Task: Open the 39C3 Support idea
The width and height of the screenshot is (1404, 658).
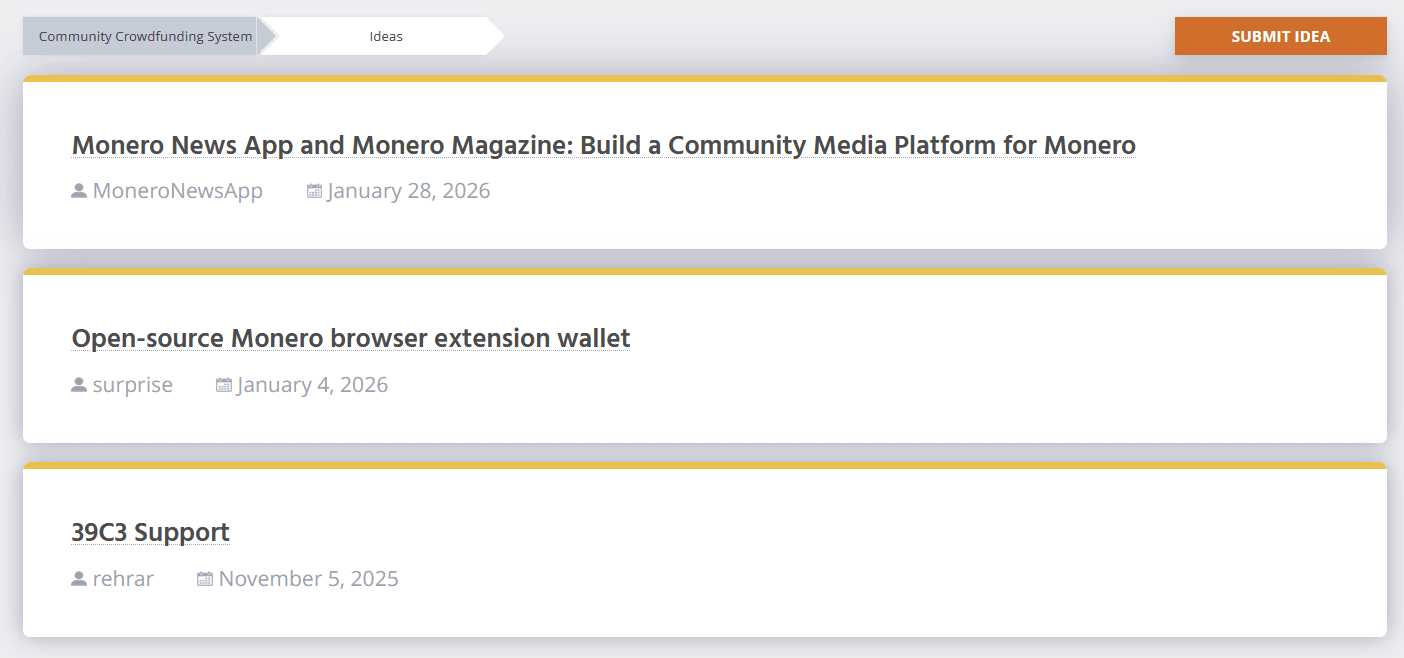Action: [x=151, y=532]
